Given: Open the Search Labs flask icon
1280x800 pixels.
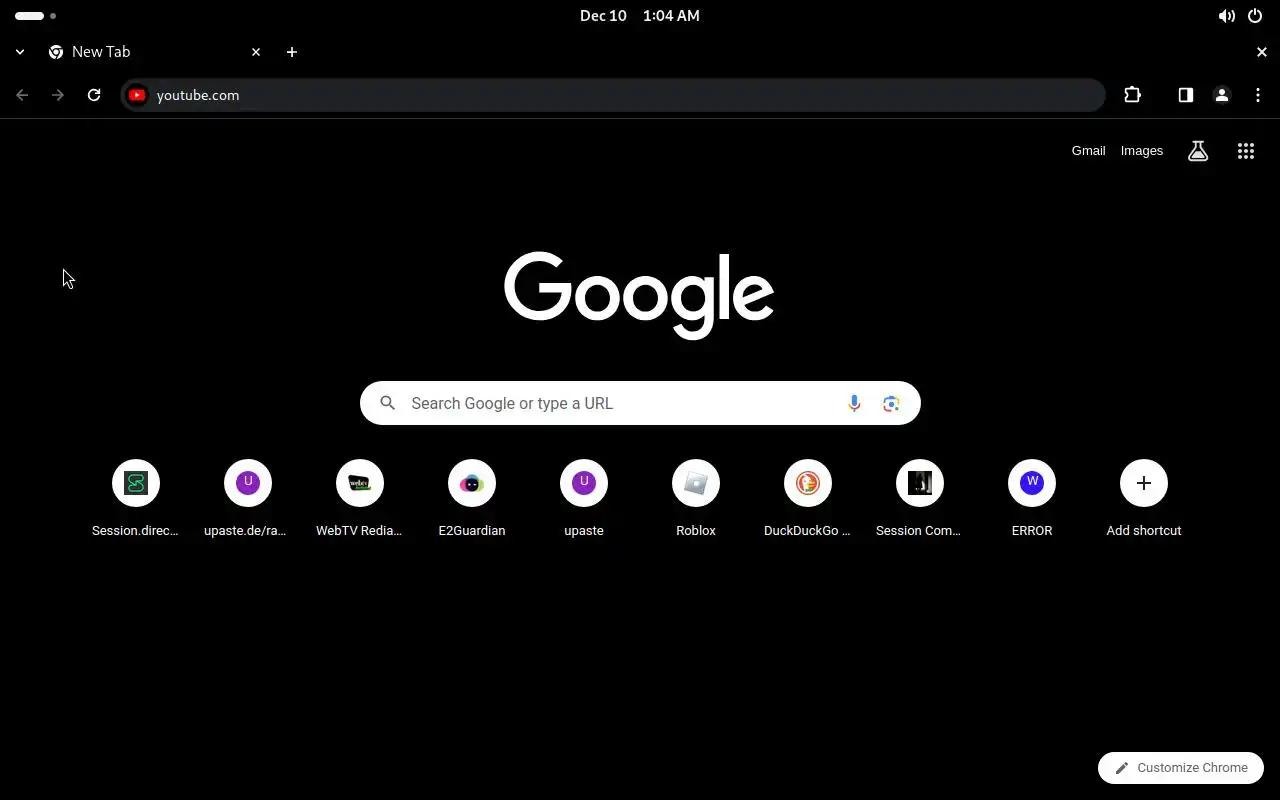Looking at the screenshot, I should point(1198,151).
